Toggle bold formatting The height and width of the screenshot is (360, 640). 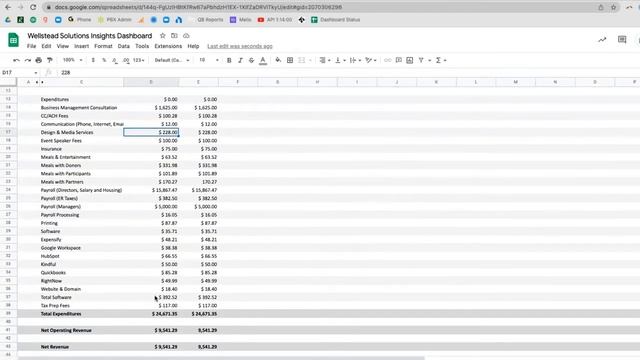(229, 60)
